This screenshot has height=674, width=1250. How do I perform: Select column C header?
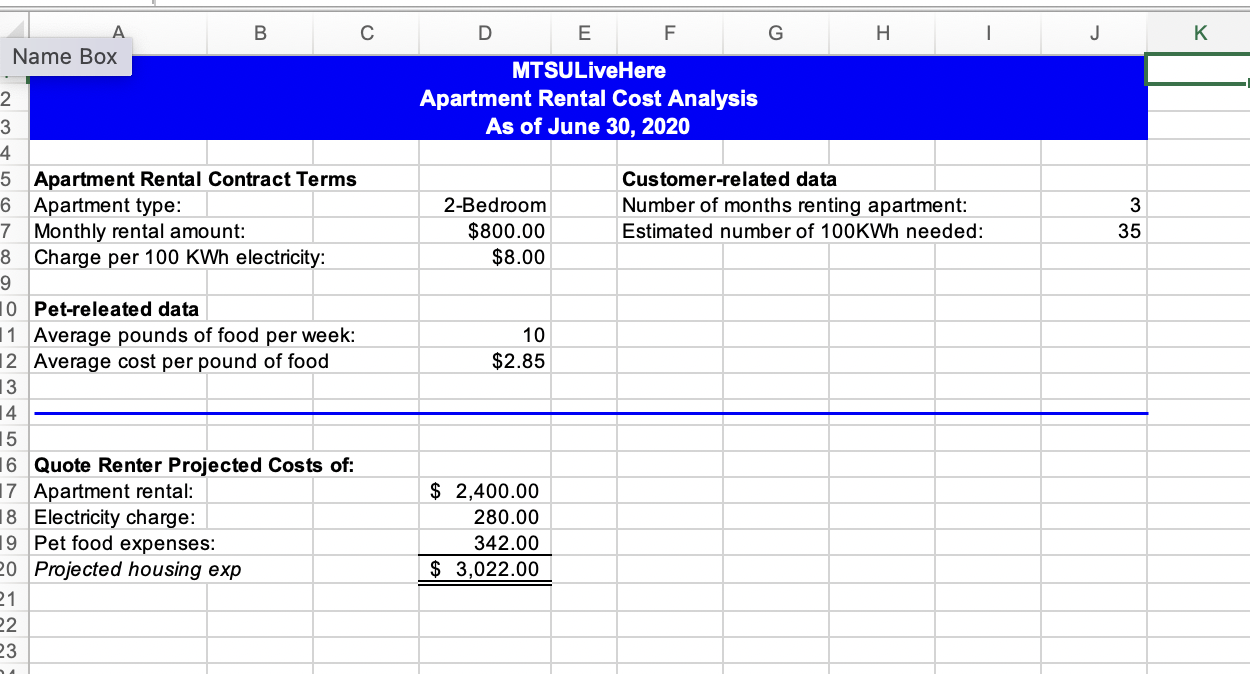tap(366, 33)
